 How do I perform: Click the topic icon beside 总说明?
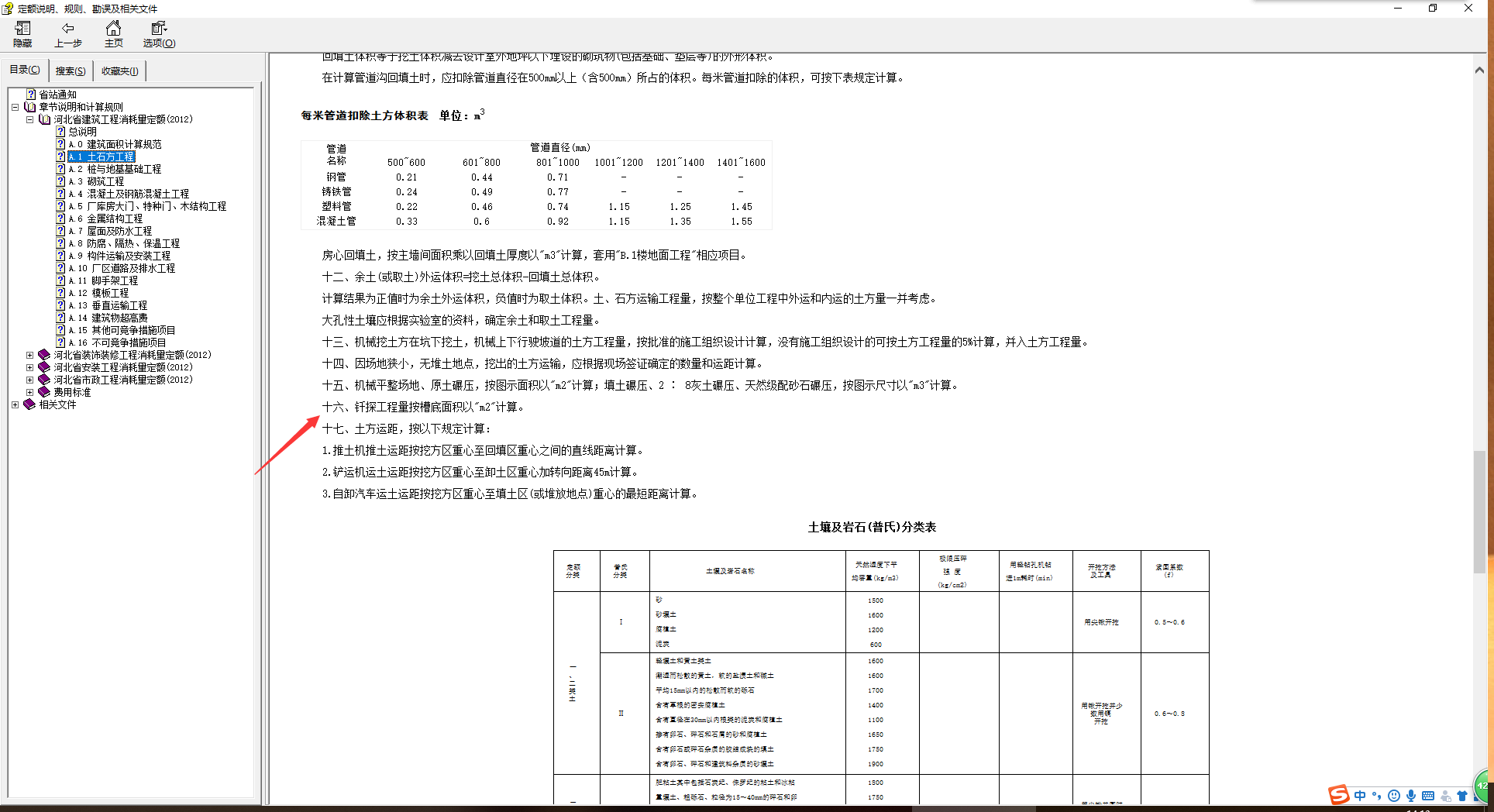(x=60, y=132)
